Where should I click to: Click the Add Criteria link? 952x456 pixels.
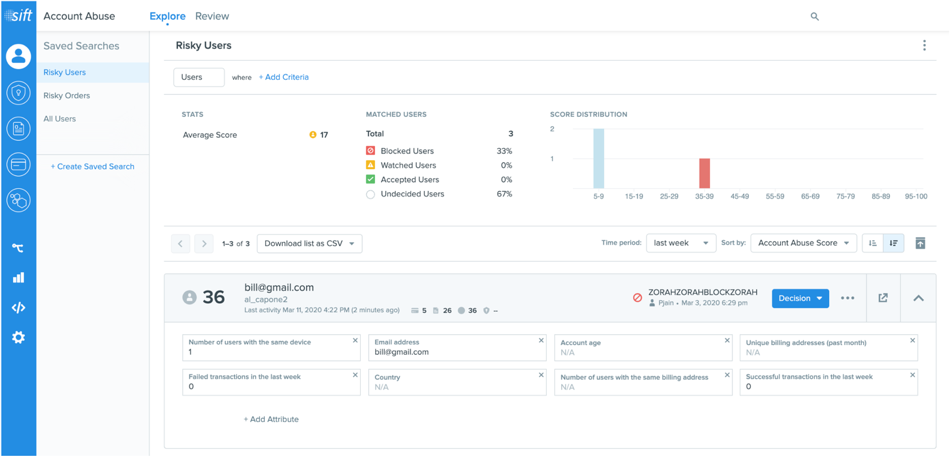click(x=284, y=77)
